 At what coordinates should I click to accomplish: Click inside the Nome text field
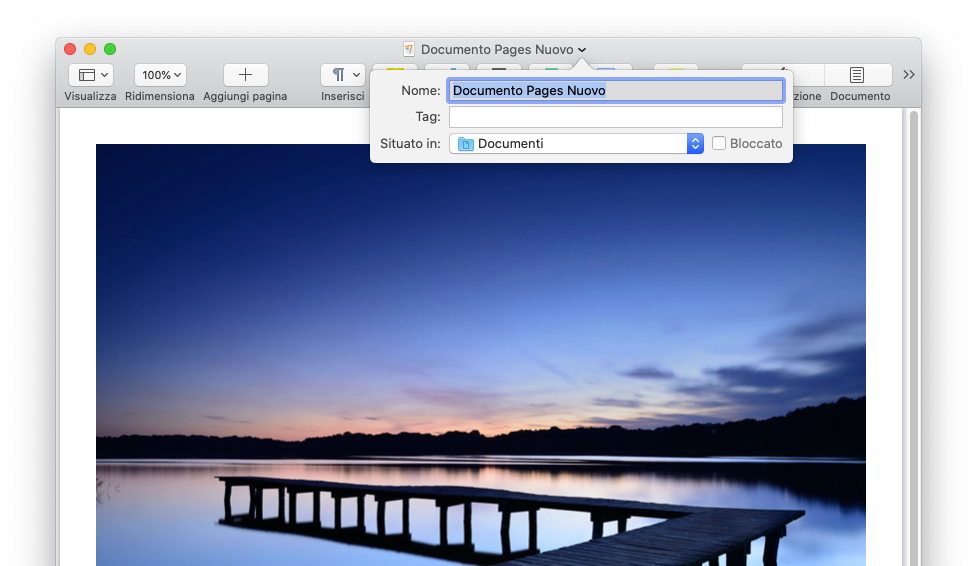coord(615,90)
